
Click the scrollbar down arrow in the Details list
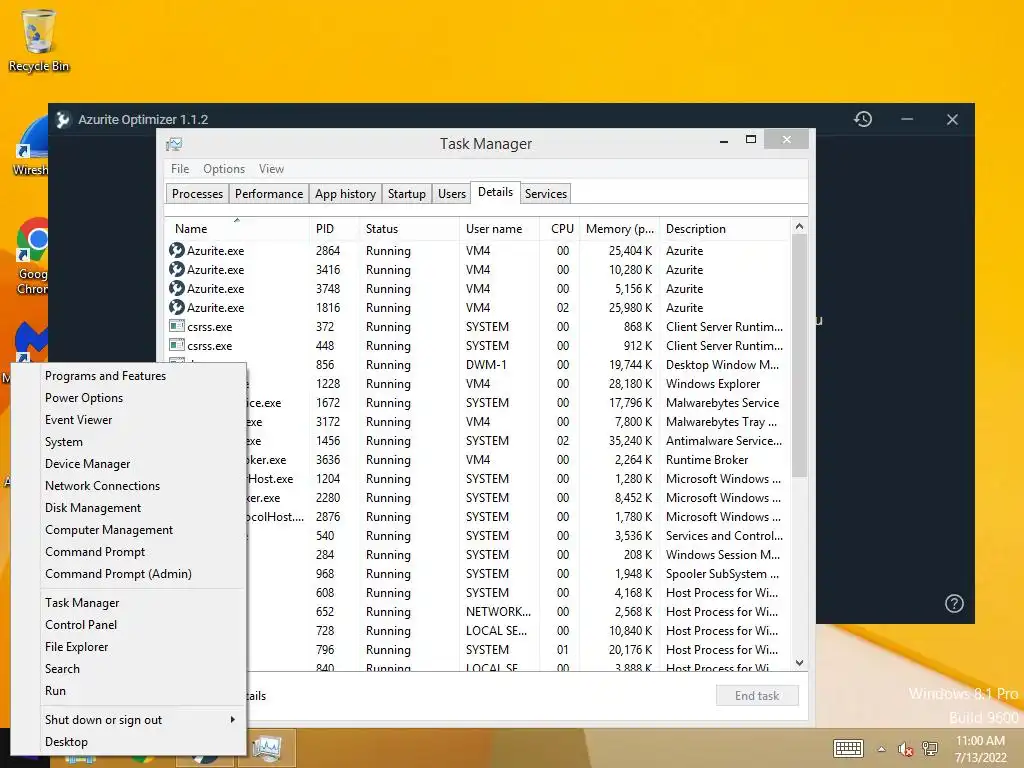[x=799, y=663]
